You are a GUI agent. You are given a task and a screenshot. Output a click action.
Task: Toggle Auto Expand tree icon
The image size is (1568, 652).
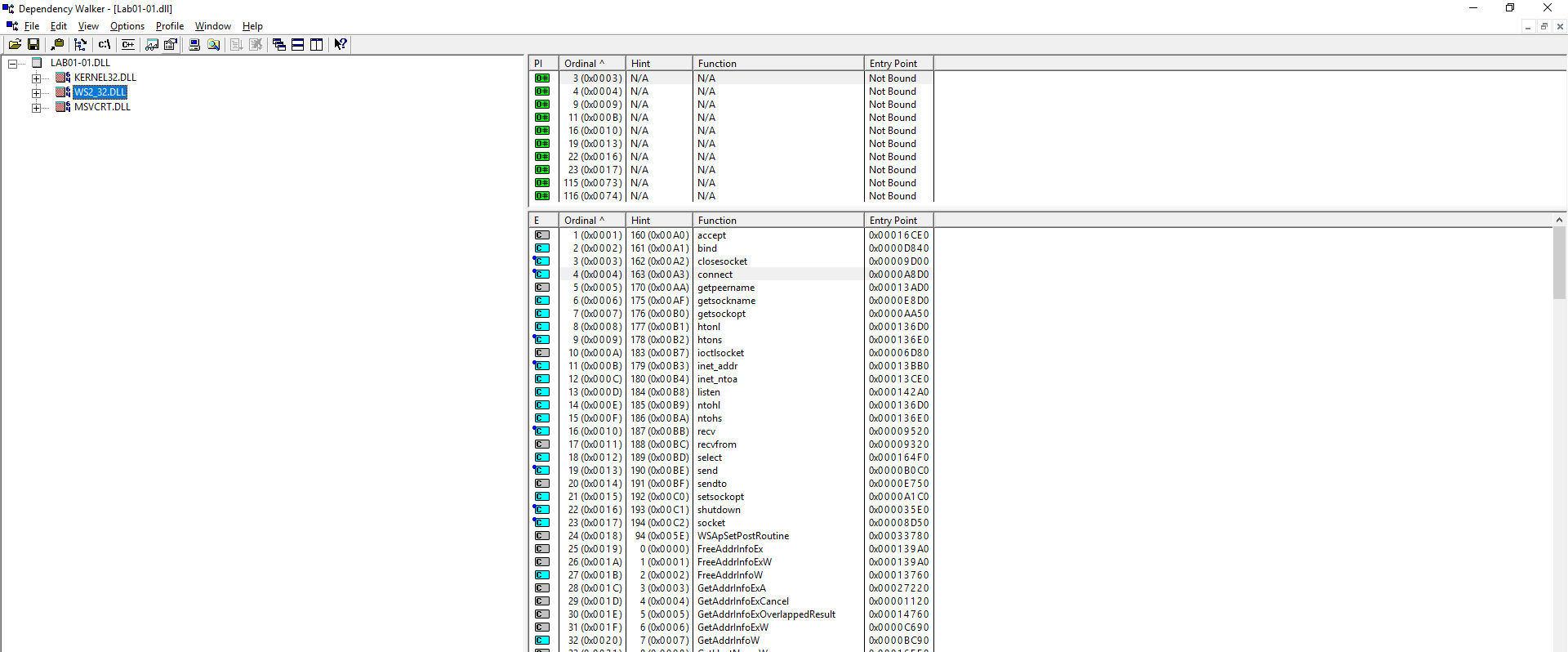point(80,45)
